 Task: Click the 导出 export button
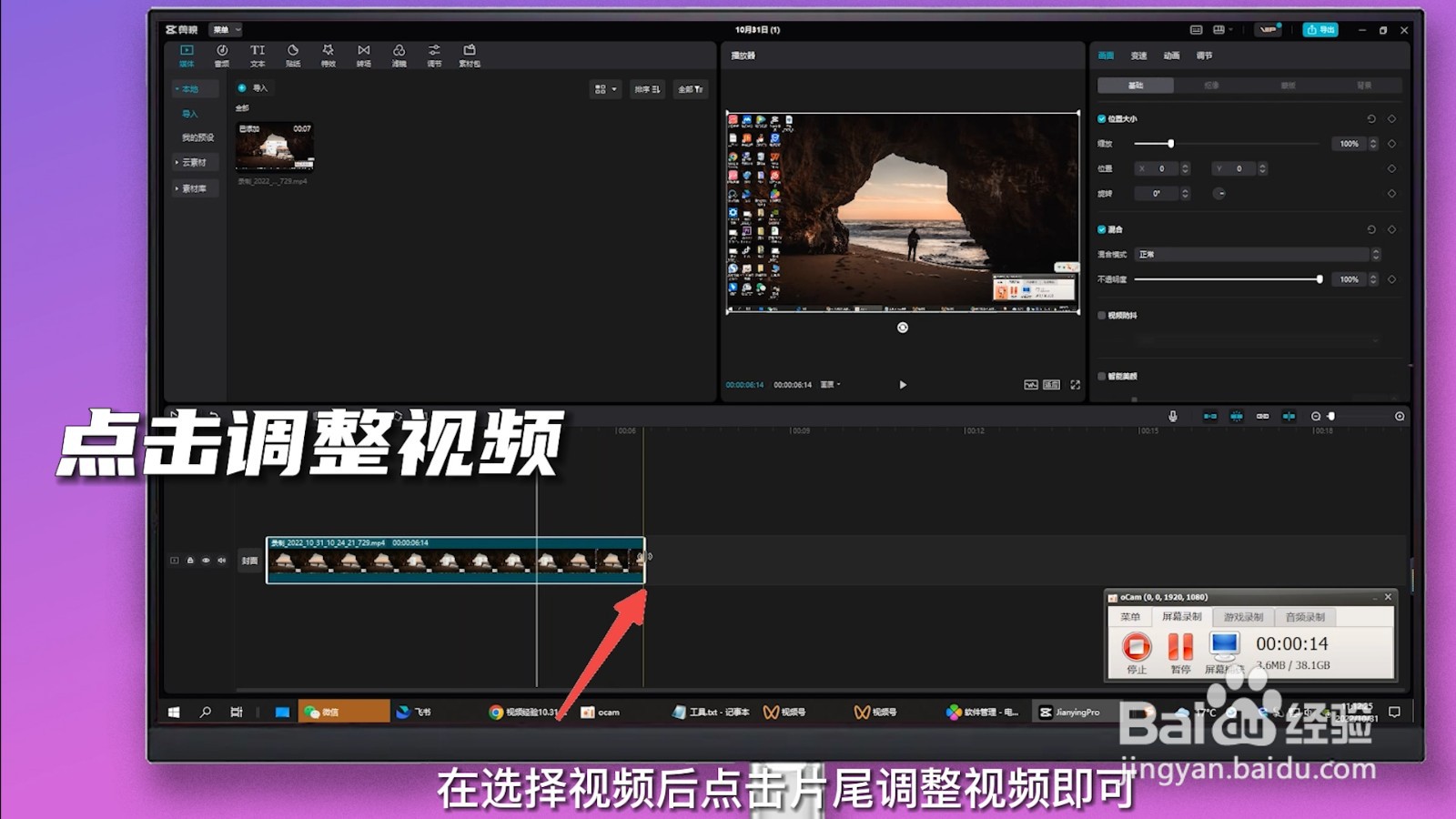1322,28
